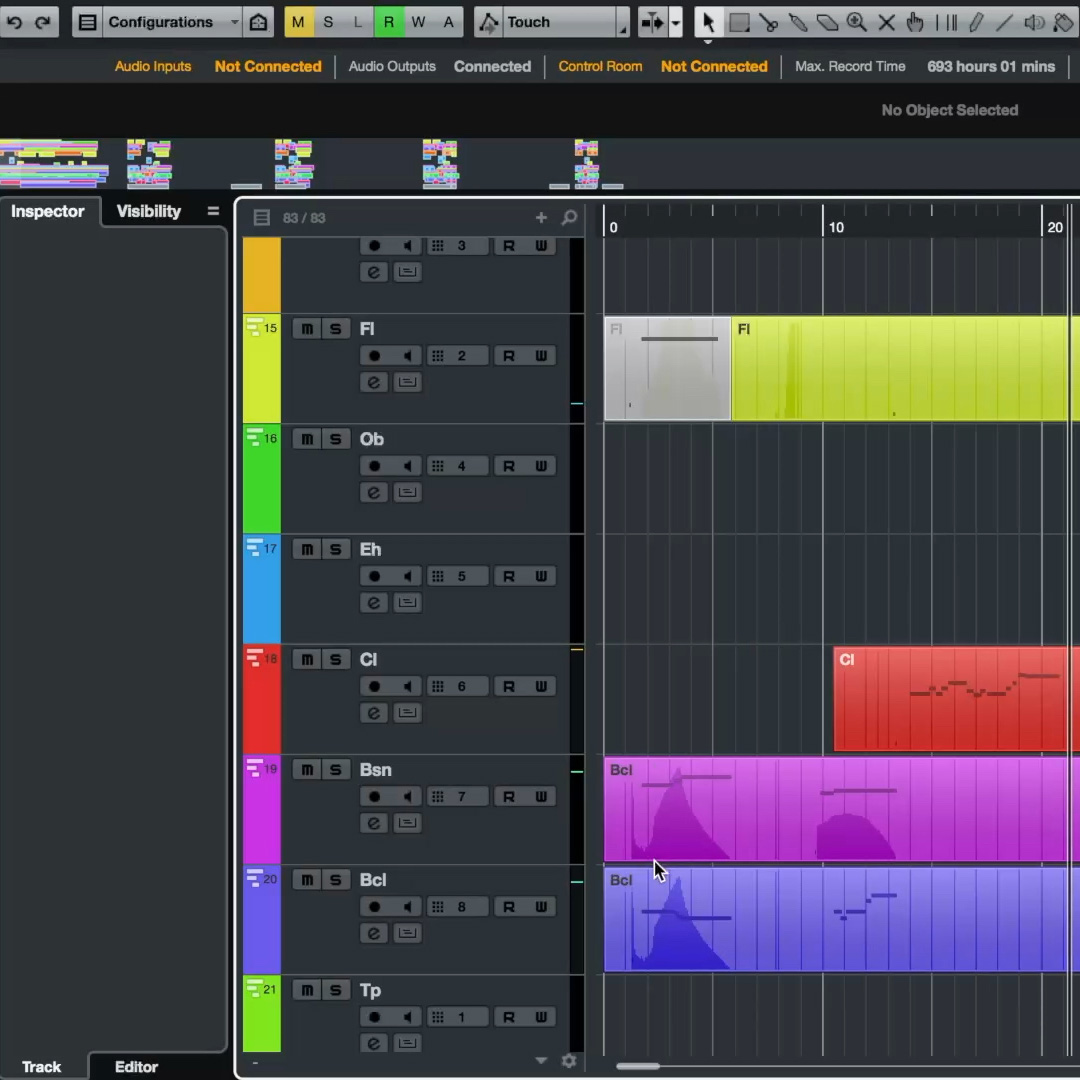This screenshot has height=1080, width=1080.
Task: Select the Time Warp tool
Action: [946, 22]
